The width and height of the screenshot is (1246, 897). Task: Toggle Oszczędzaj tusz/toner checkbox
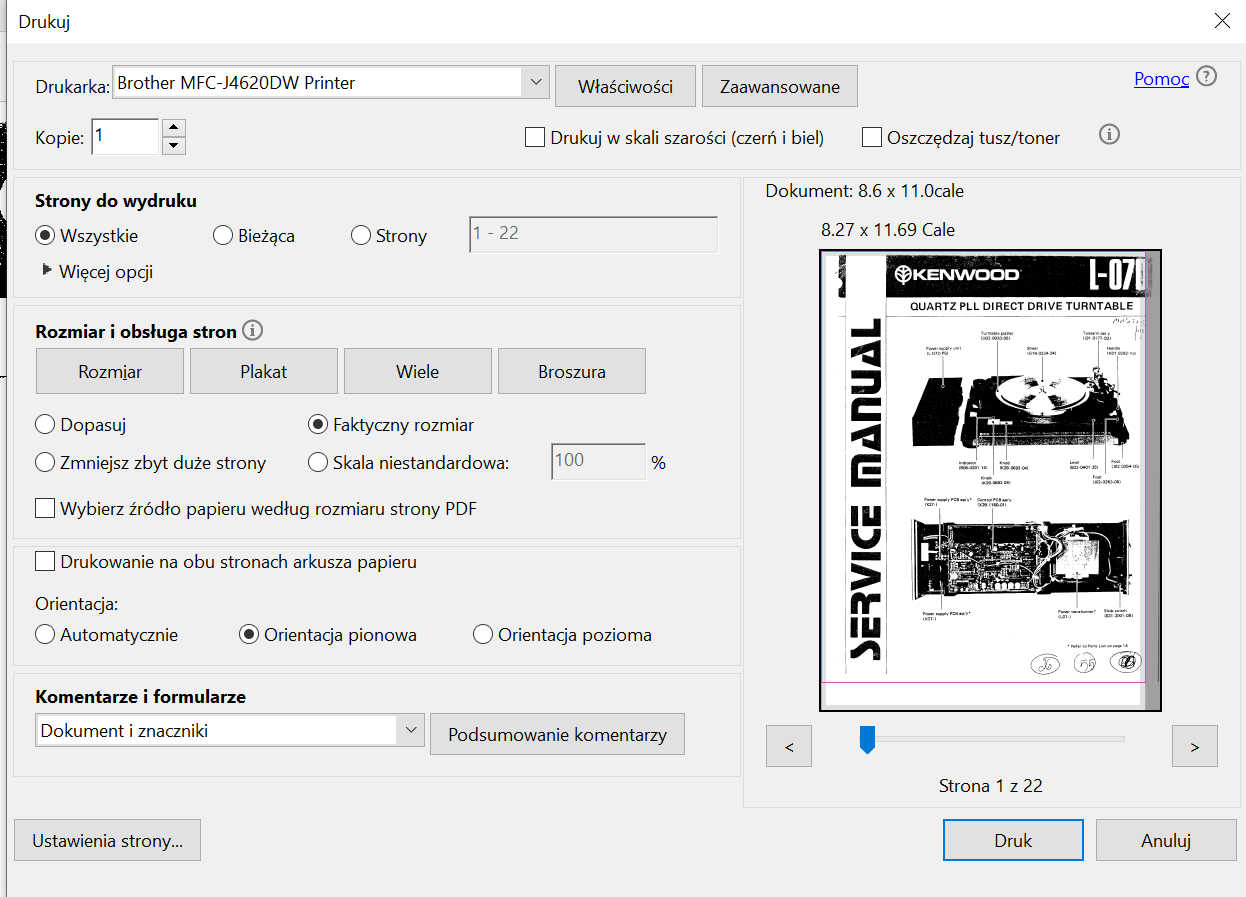(x=872, y=138)
